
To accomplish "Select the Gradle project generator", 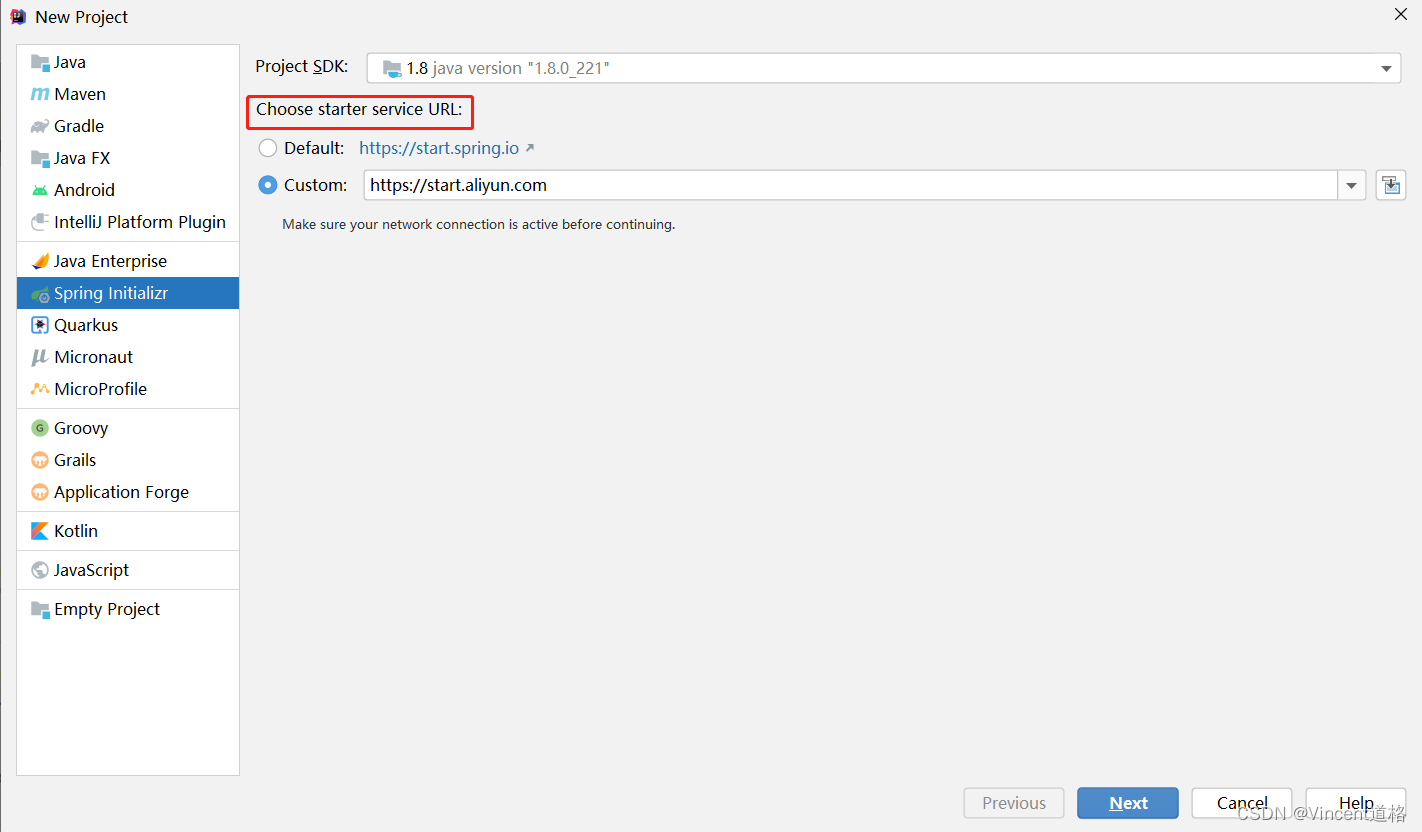I will tap(77, 125).
